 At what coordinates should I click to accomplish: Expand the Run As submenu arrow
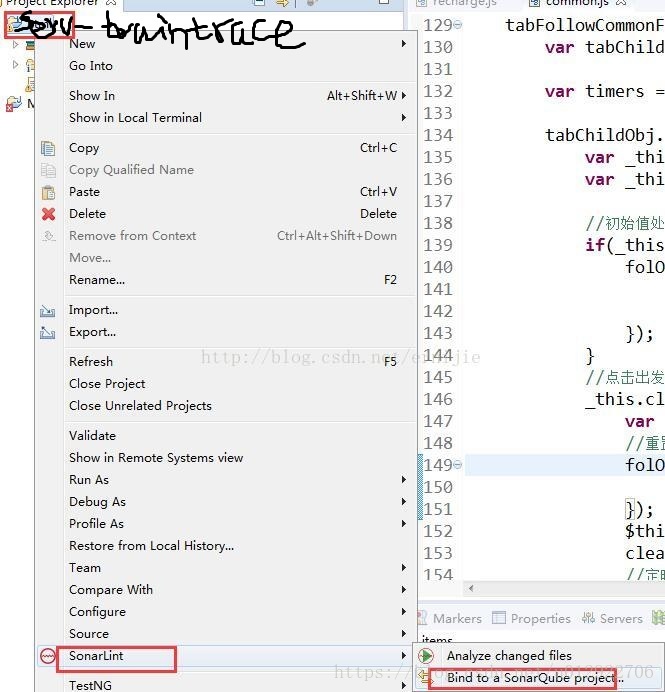coord(403,480)
